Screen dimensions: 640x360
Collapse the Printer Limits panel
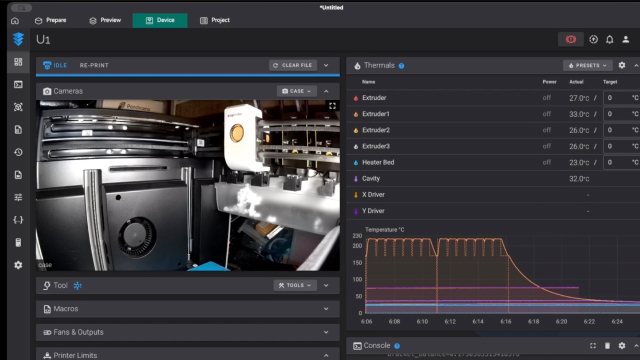(326, 356)
